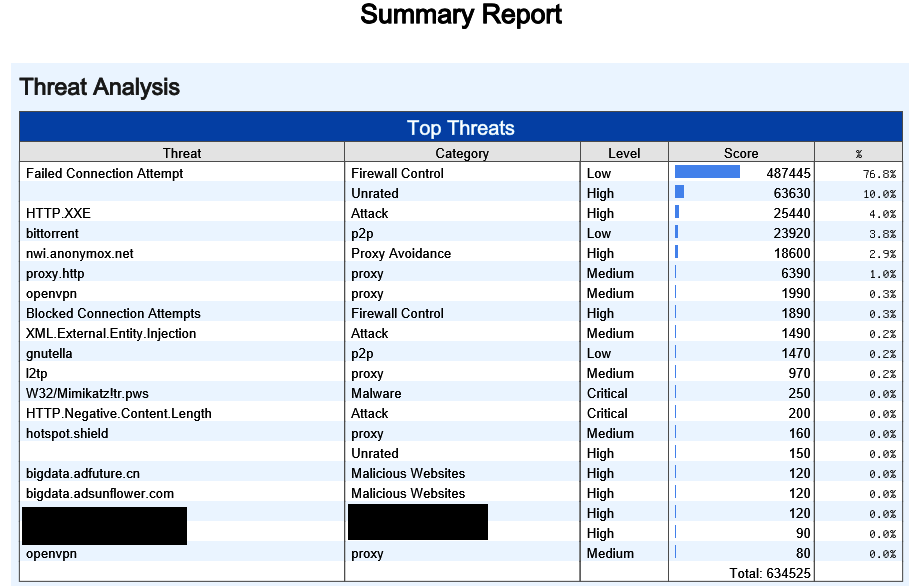Image resolution: width=909 pixels, height=586 pixels.
Task: Select W32/Mimikatz!tr.pws threat
Action: pyautogui.click(x=87, y=393)
